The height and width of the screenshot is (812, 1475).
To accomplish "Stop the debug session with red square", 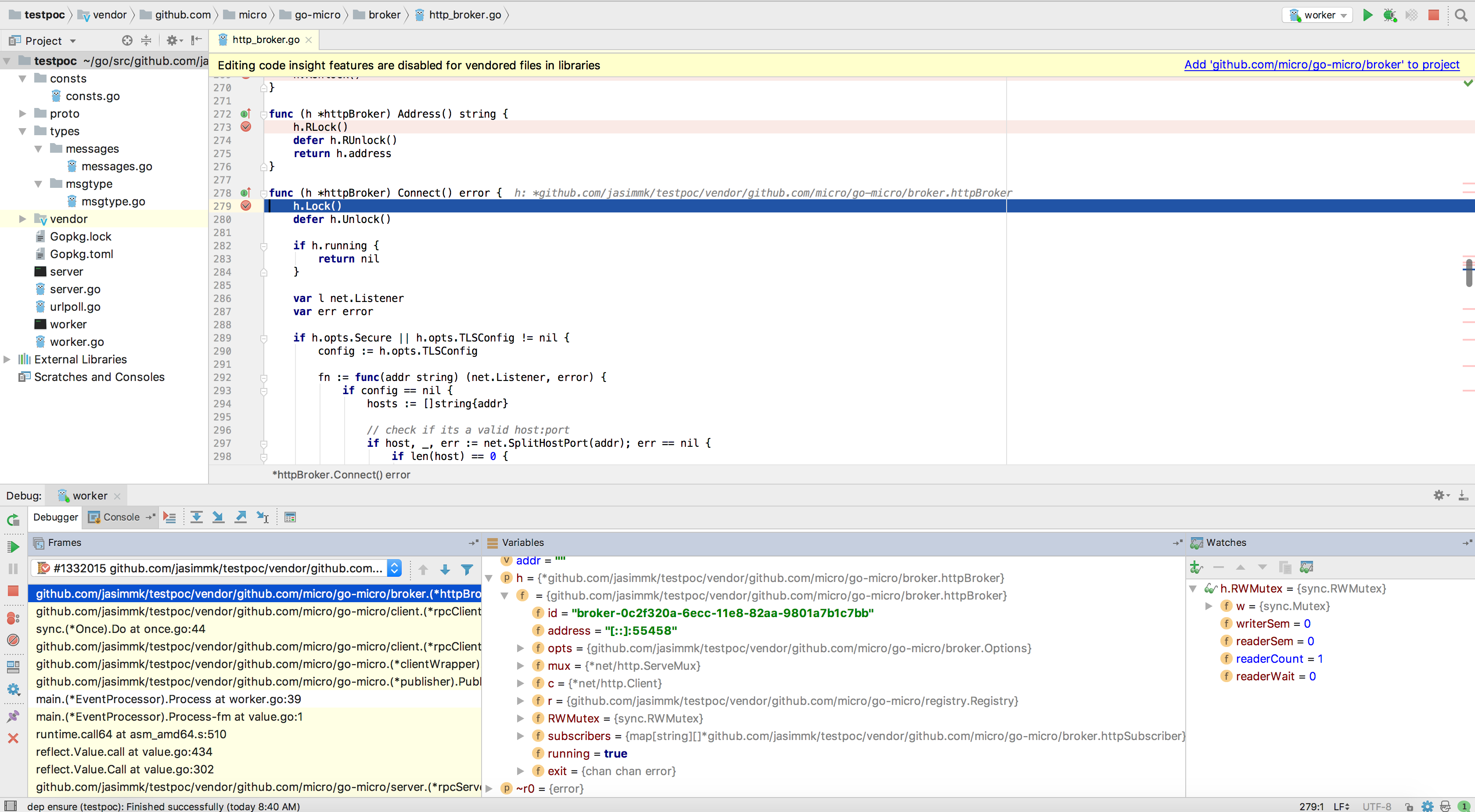I will 13,590.
